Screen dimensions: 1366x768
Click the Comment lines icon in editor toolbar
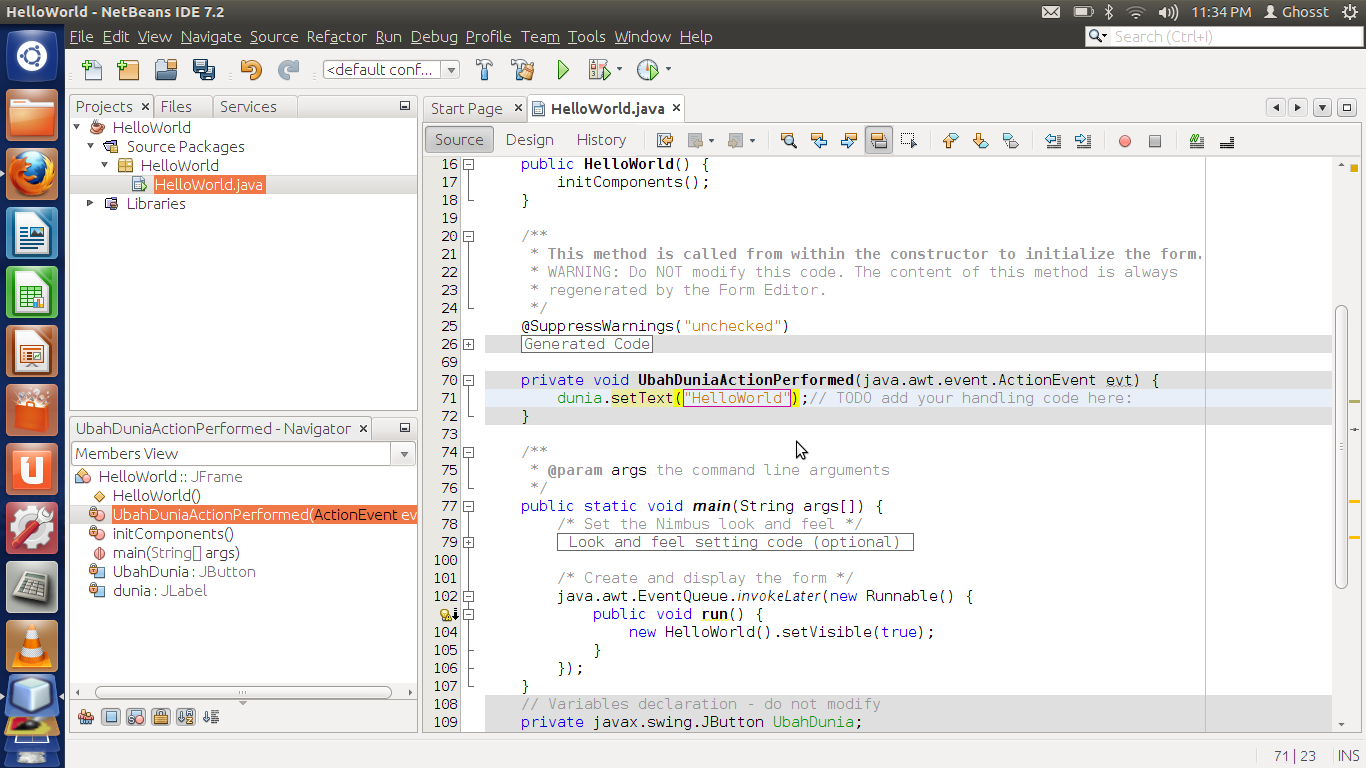1196,140
